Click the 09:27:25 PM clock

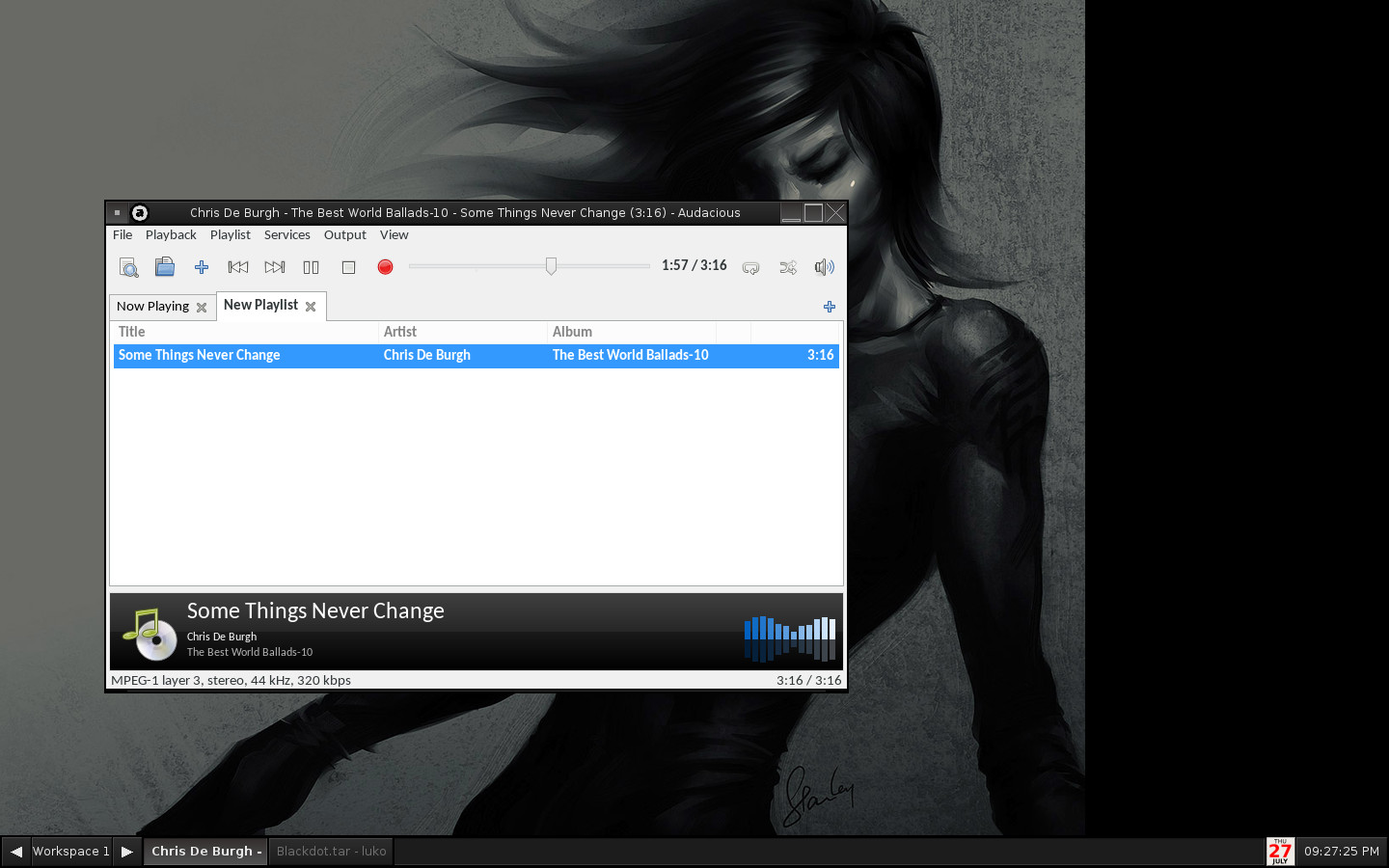point(1342,852)
